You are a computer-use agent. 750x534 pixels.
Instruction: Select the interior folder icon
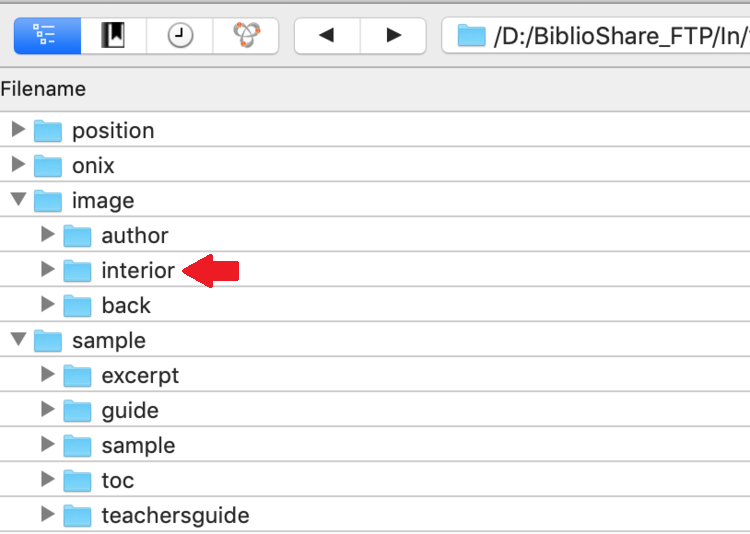coord(77,270)
